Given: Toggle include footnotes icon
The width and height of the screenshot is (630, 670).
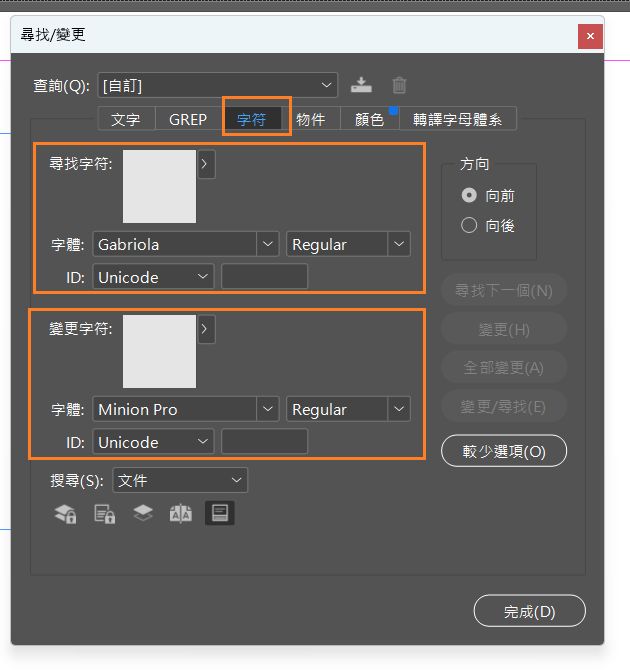Looking at the screenshot, I should click(220, 513).
